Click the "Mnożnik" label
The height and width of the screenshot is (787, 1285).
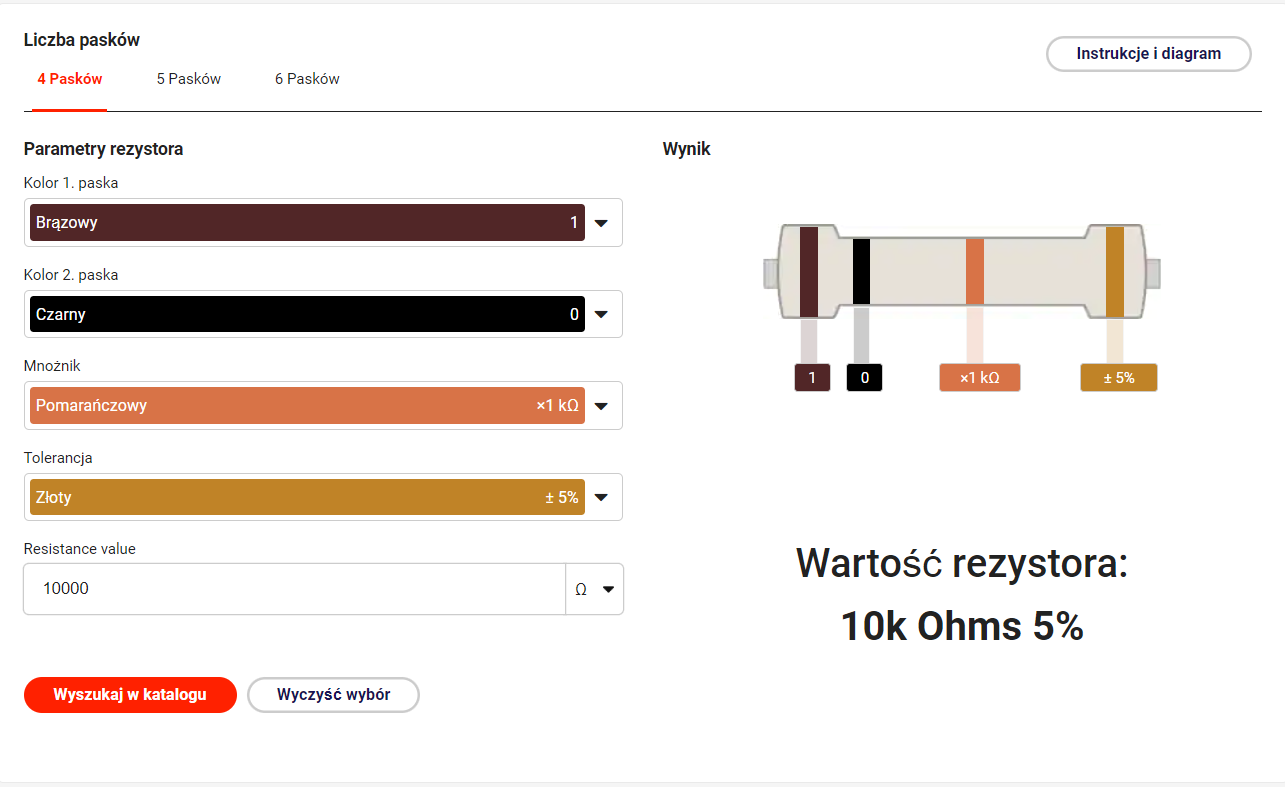click(52, 366)
